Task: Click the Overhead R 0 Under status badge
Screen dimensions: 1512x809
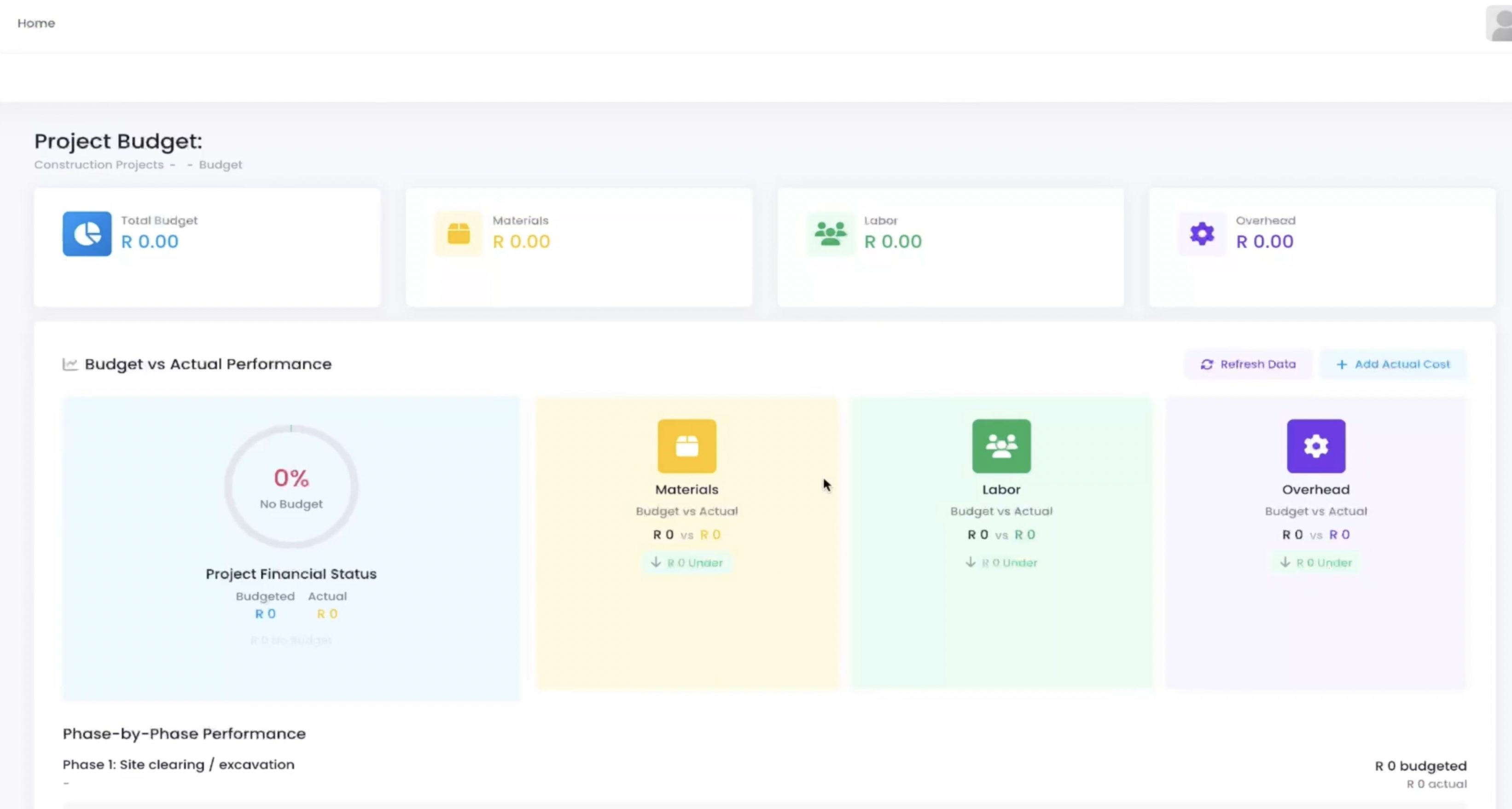Action: pos(1316,563)
